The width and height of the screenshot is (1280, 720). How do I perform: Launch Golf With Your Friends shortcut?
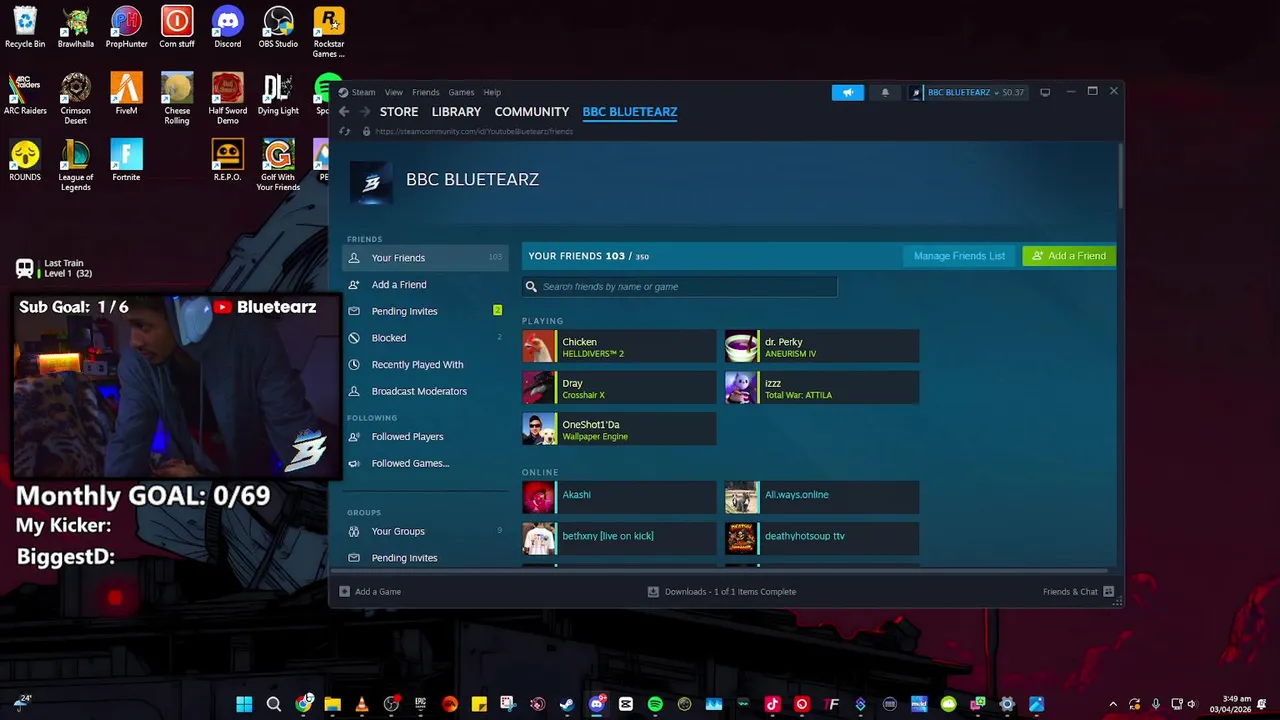click(x=278, y=165)
